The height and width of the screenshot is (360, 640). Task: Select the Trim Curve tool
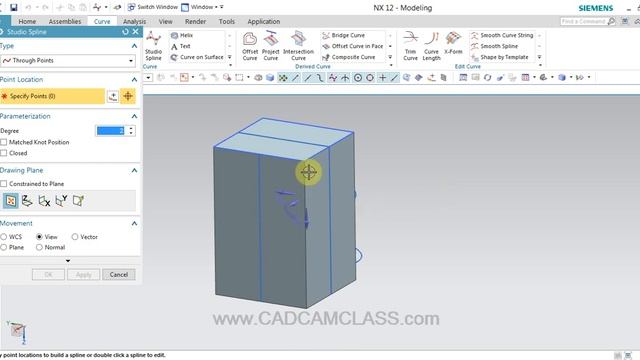[410, 47]
